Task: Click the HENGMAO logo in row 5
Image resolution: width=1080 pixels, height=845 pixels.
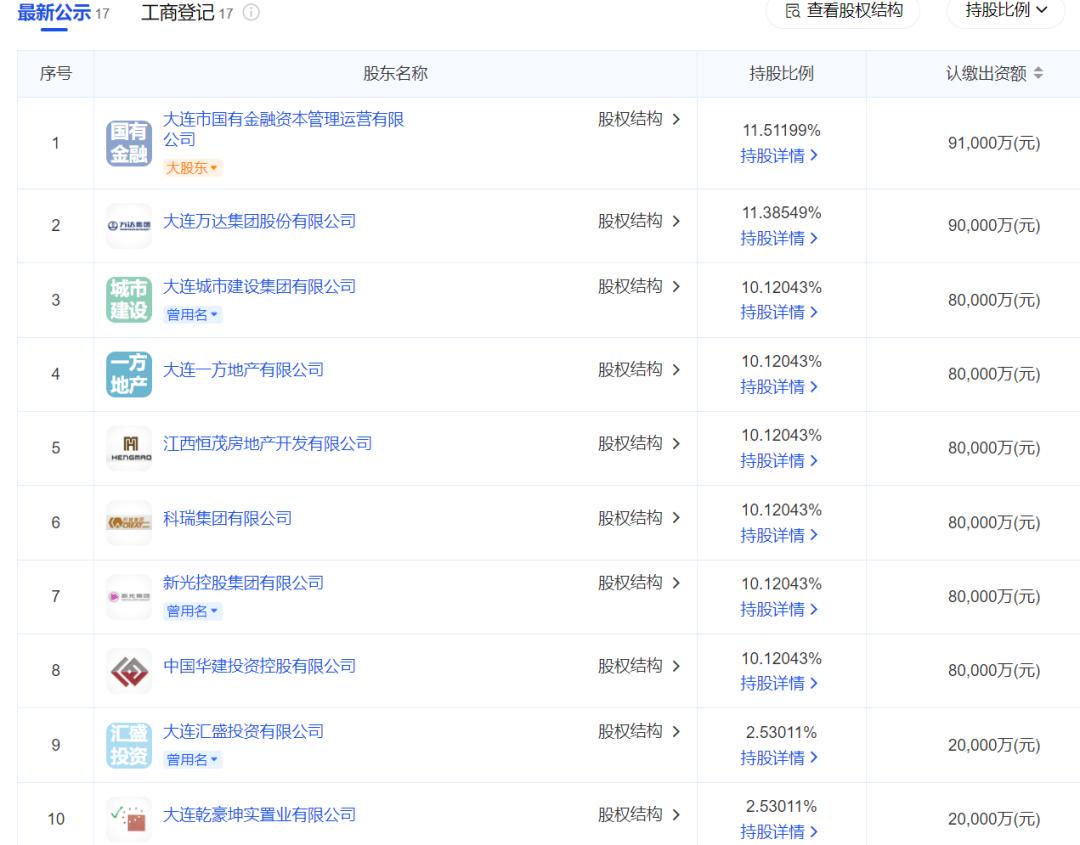Action: (x=129, y=448)
